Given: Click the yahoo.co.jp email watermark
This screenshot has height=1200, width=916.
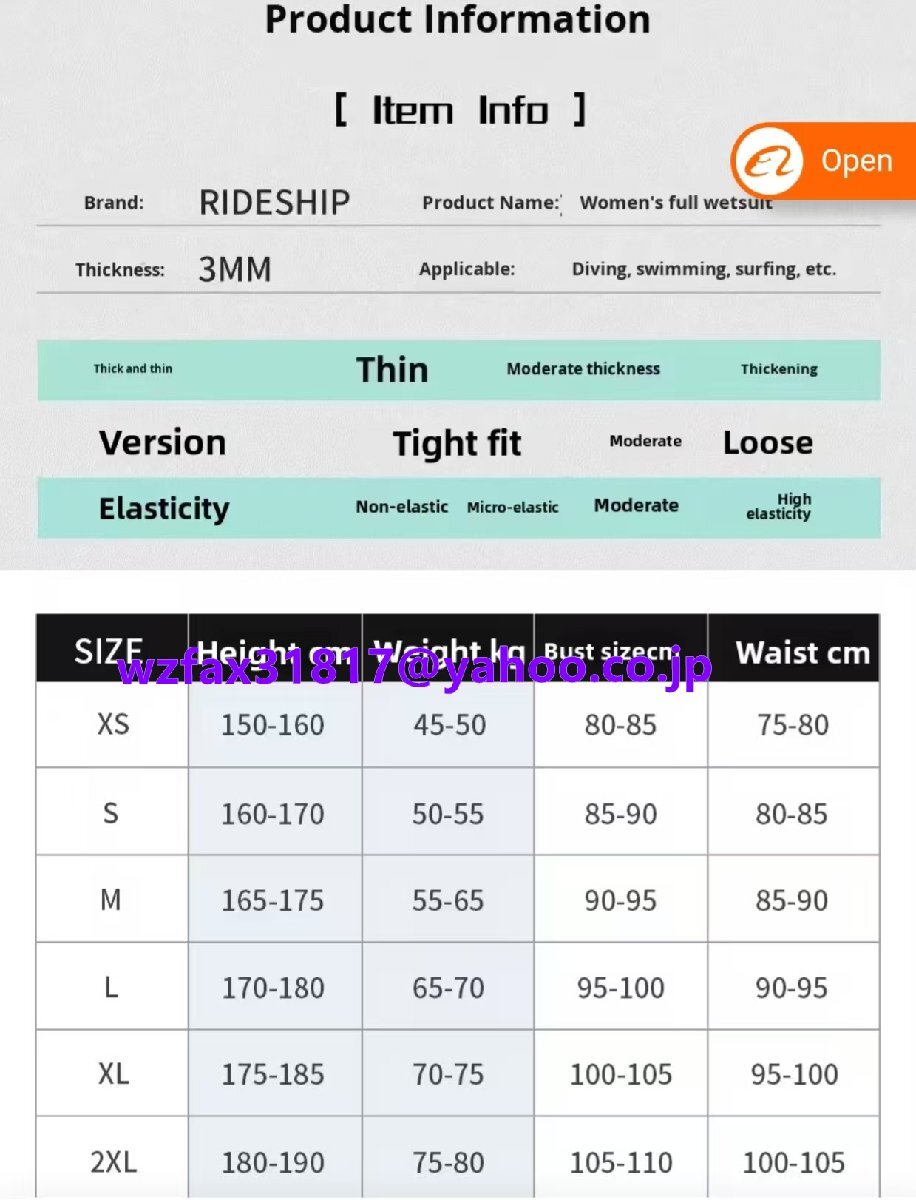Looking at the screenshot, I should tap(414, 668).
